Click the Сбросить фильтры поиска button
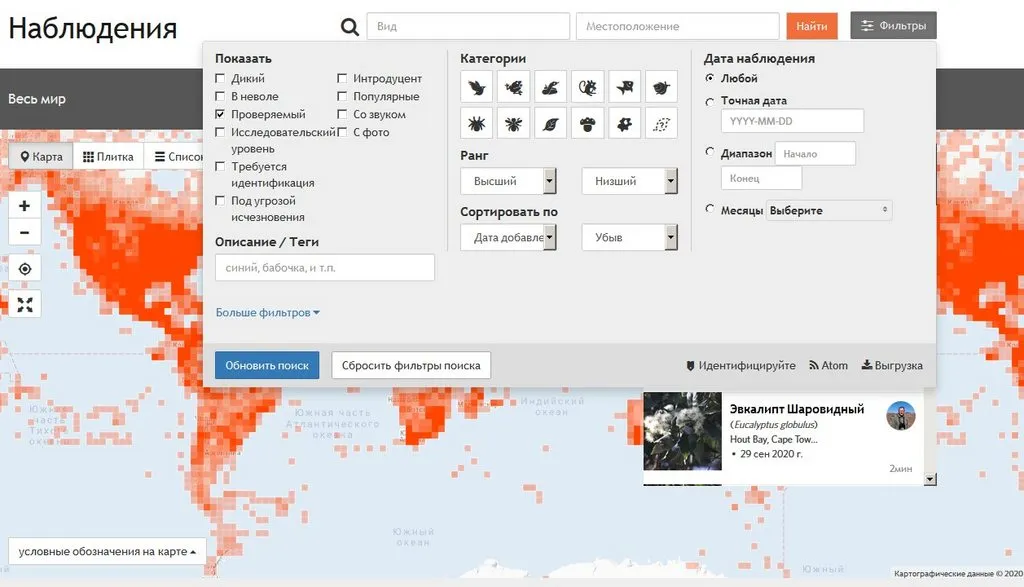 pos(411,366)
